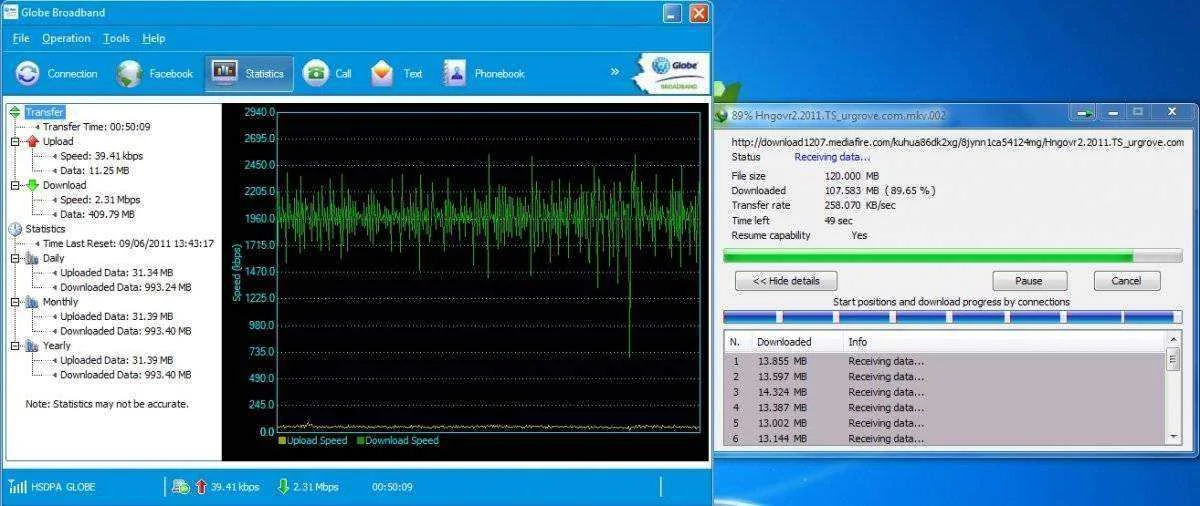Show more toolbar items chevron
Screen dimensions: 1200x506
coord(615,72)
